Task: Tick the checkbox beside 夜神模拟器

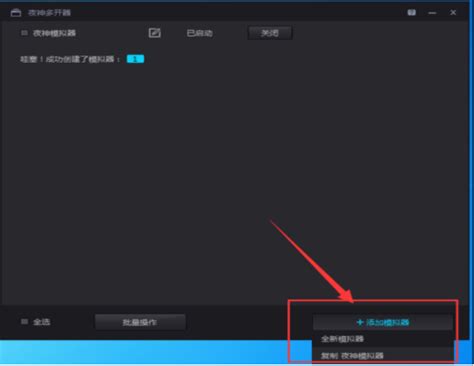Action: tap(24, 33)
